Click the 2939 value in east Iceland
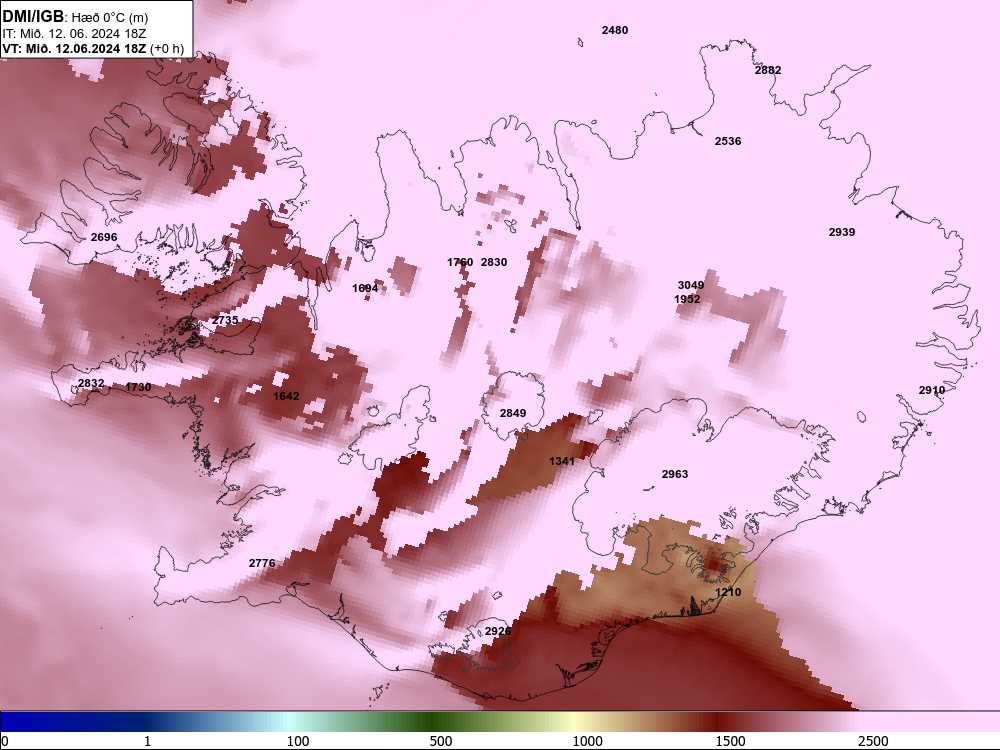 click(842, 232)
